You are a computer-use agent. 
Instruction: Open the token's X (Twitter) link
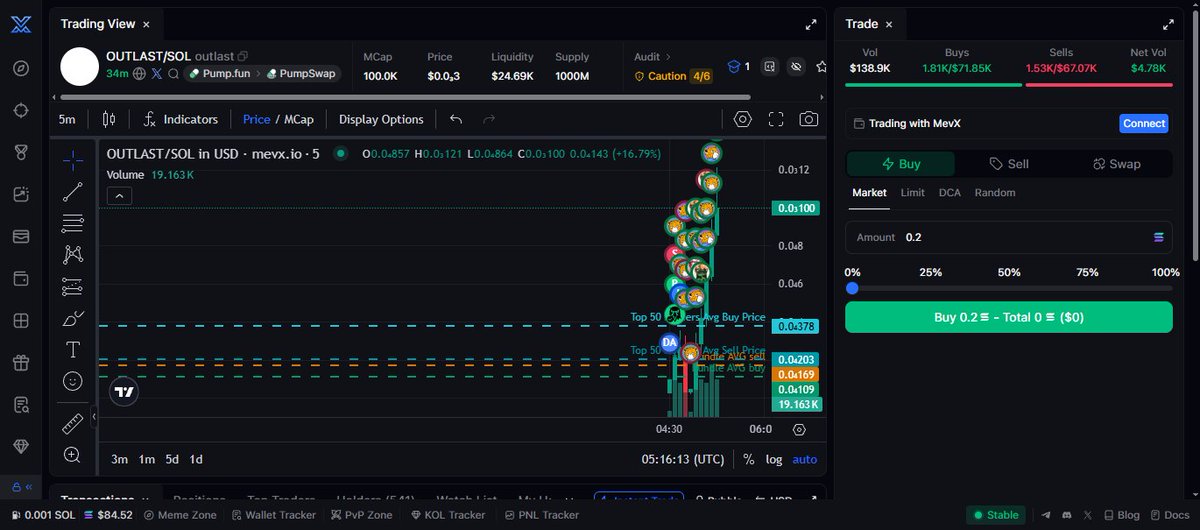(x=156, y=74)
